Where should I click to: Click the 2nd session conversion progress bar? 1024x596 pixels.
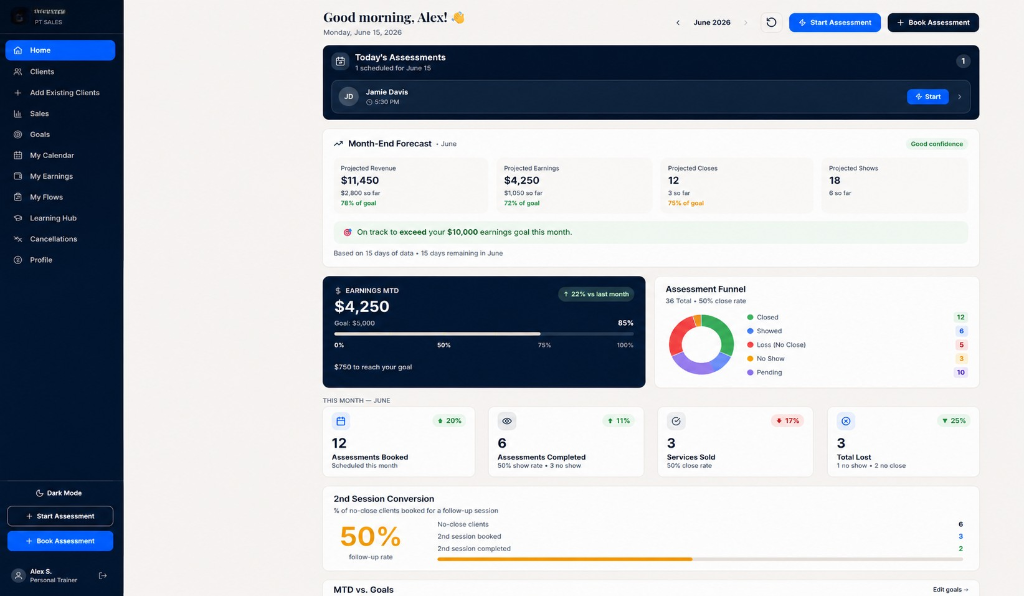coord(700,559)
